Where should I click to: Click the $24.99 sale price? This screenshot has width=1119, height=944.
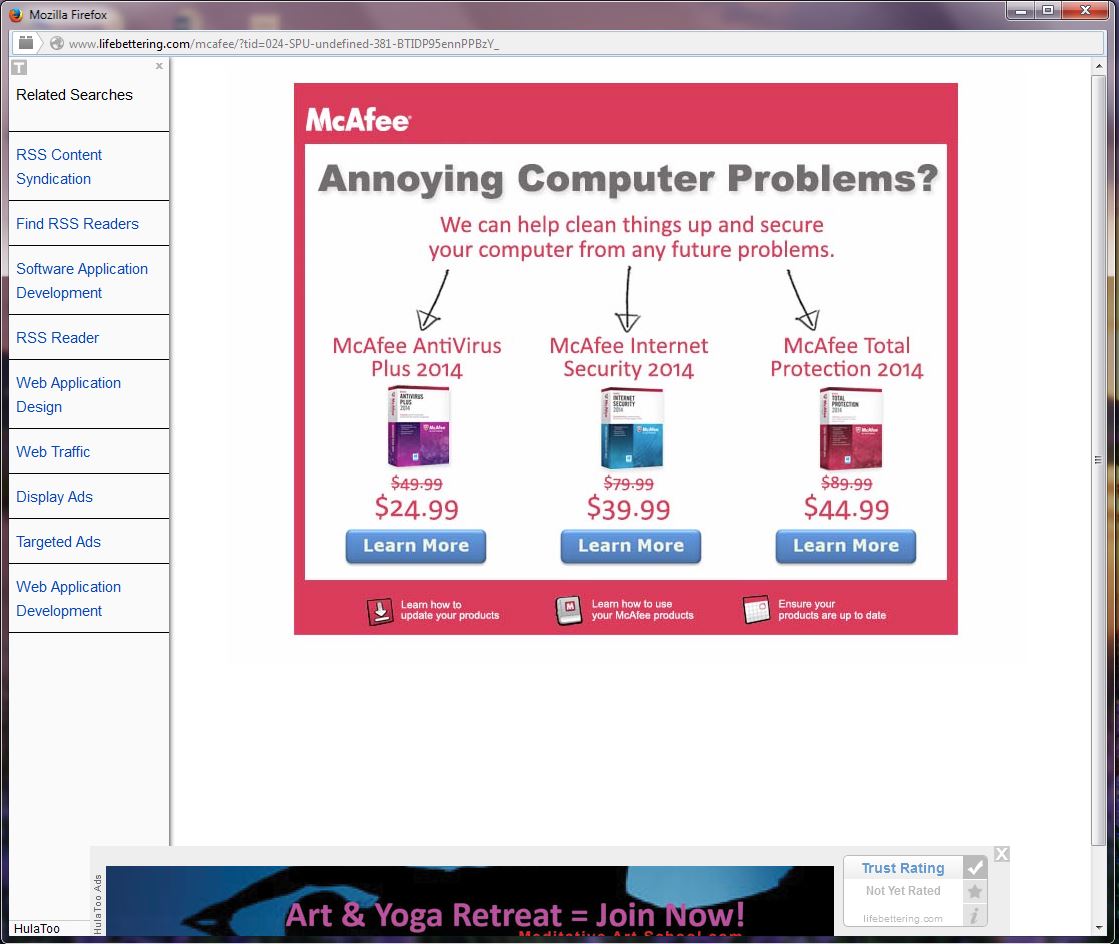417,509
